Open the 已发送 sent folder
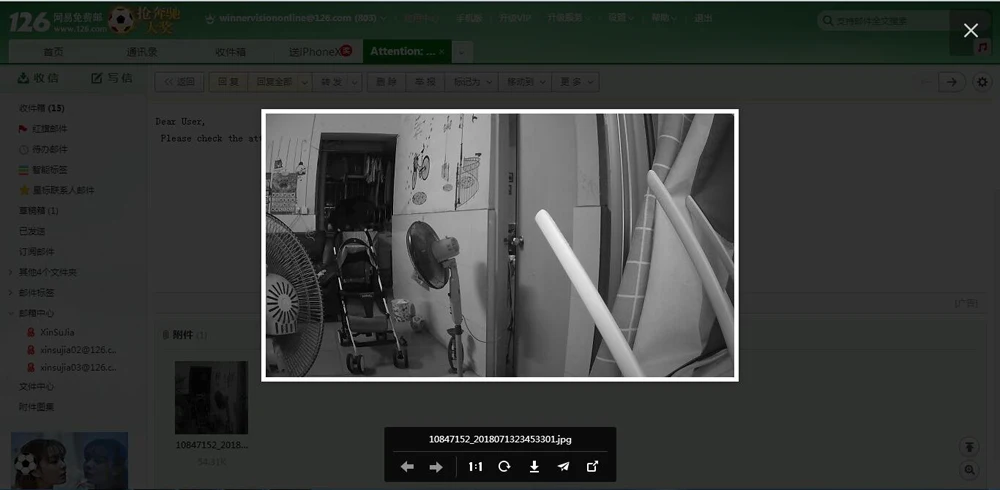This screenshot has width=1000, height=490. [x=32, y=230]
